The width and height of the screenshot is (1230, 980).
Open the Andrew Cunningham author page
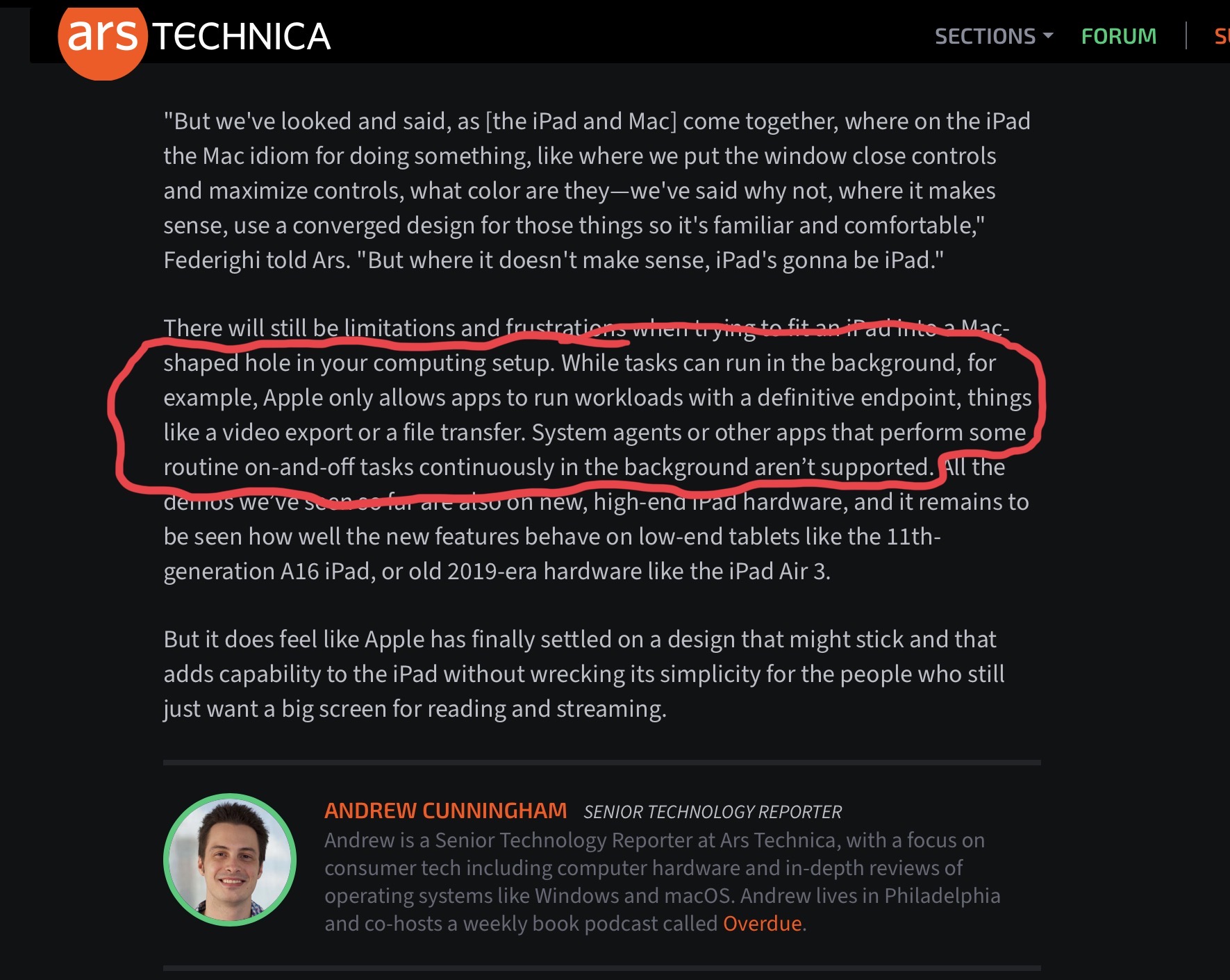[x=446, y=811]
